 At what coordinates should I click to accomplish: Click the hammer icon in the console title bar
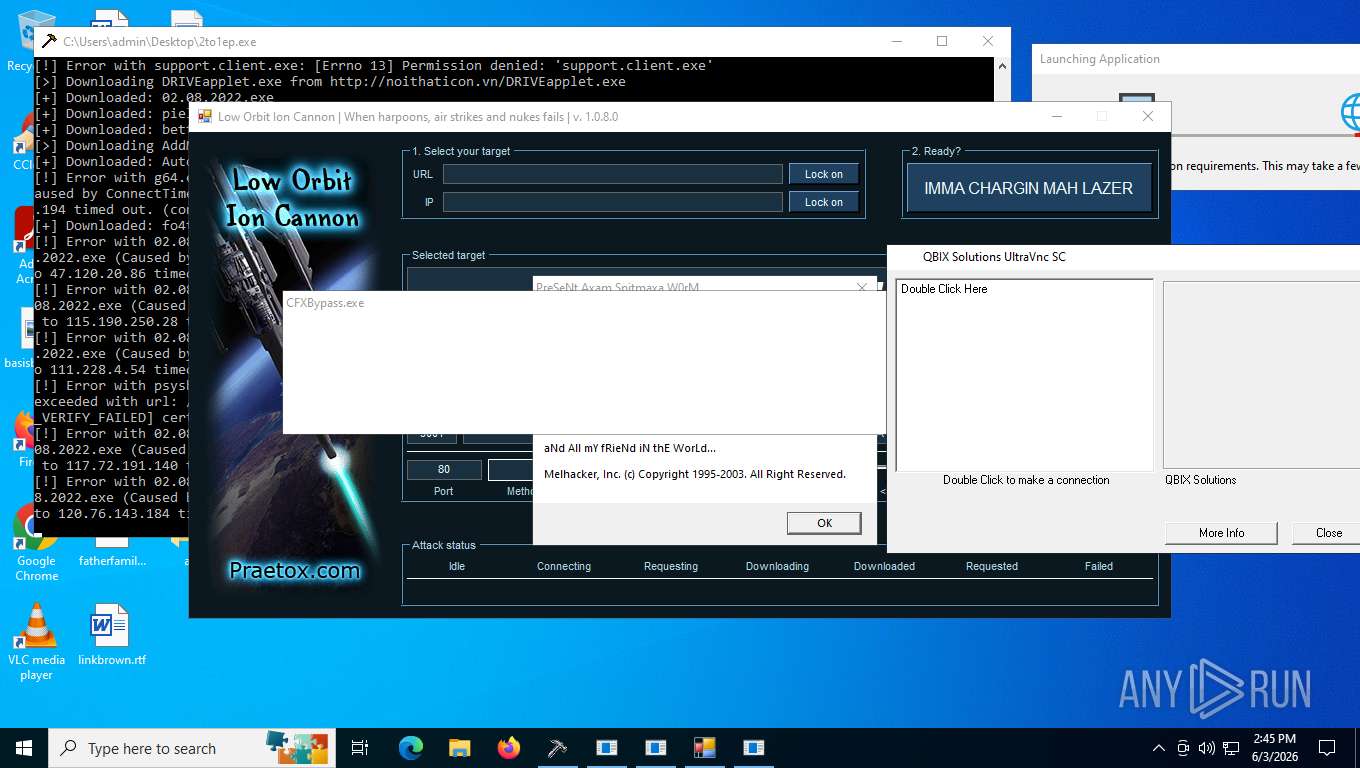coord(48,42)
